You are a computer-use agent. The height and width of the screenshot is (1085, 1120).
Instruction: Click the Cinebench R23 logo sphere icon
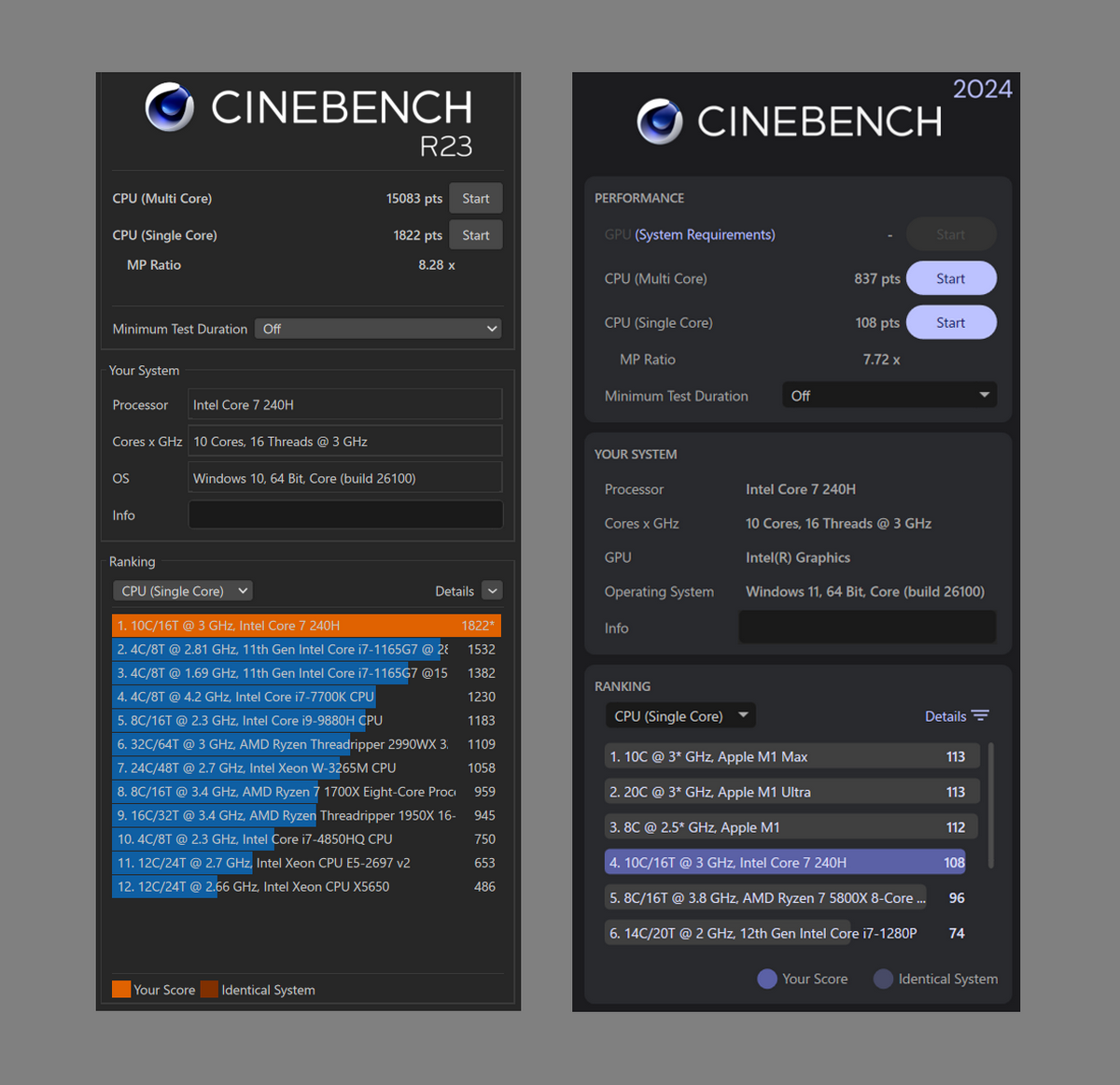point(170,107)
